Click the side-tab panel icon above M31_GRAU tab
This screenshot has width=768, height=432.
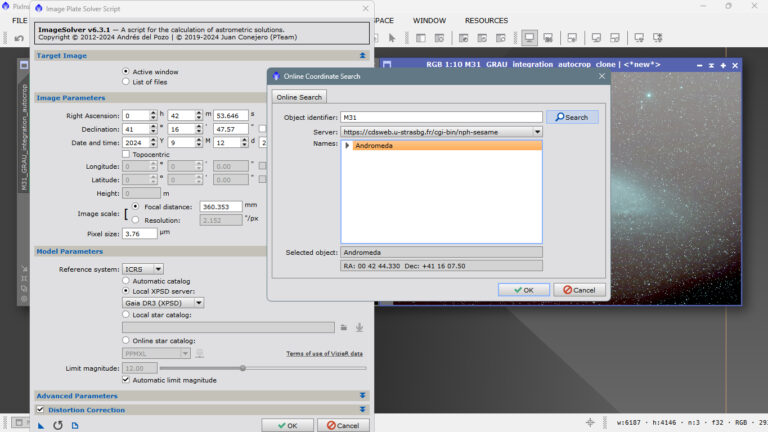[x=24, y=65]
